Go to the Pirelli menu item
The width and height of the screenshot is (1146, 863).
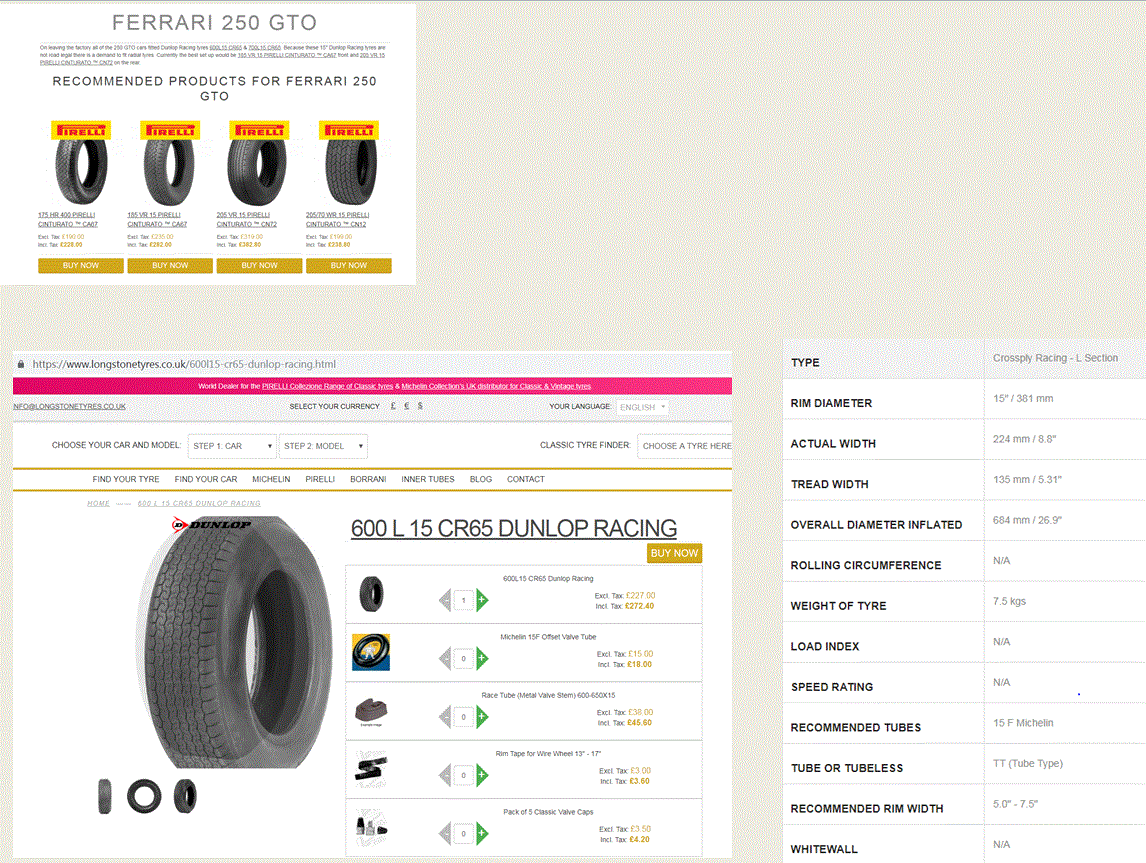(320, 479)
